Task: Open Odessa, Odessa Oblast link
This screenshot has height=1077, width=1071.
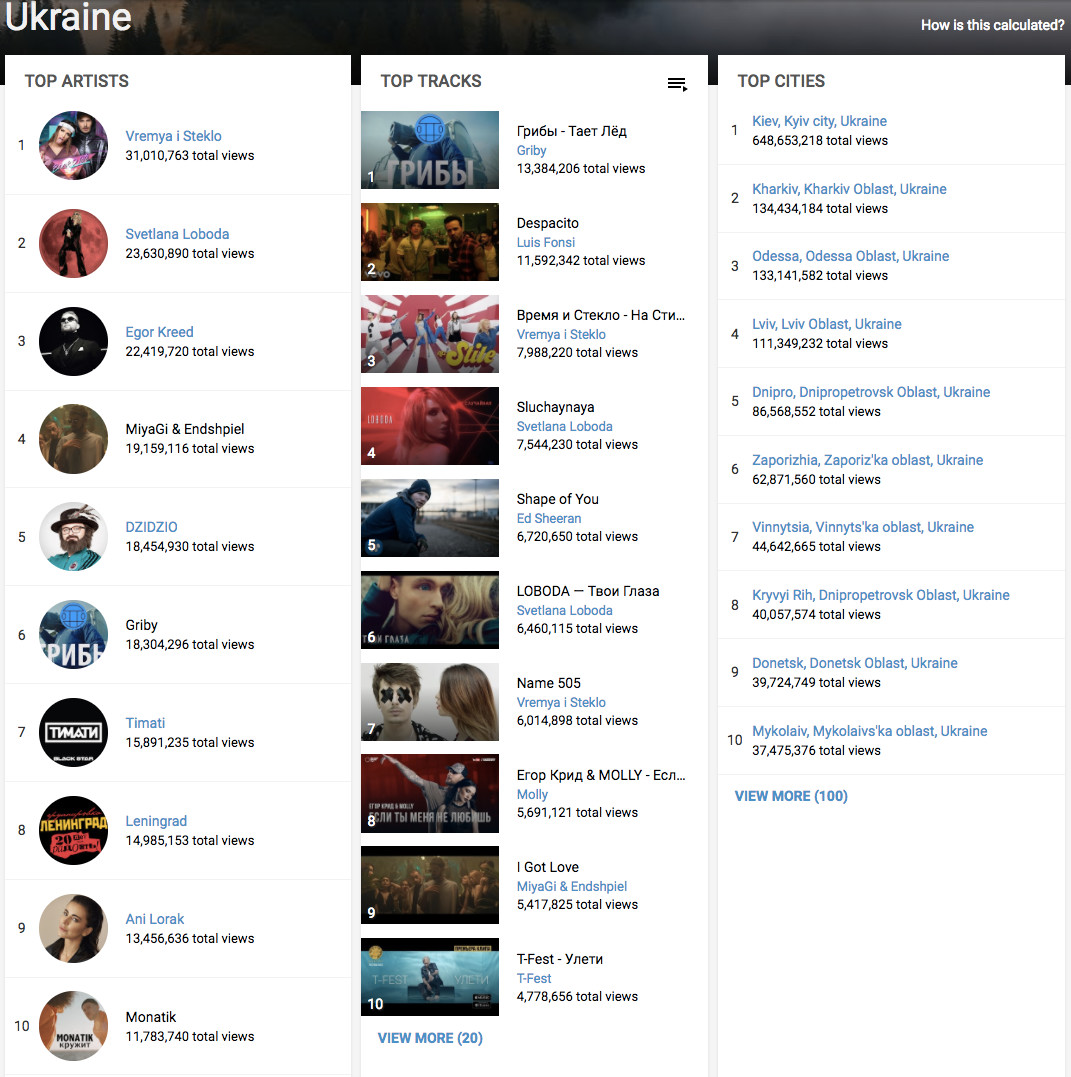Action: point(850,256)
